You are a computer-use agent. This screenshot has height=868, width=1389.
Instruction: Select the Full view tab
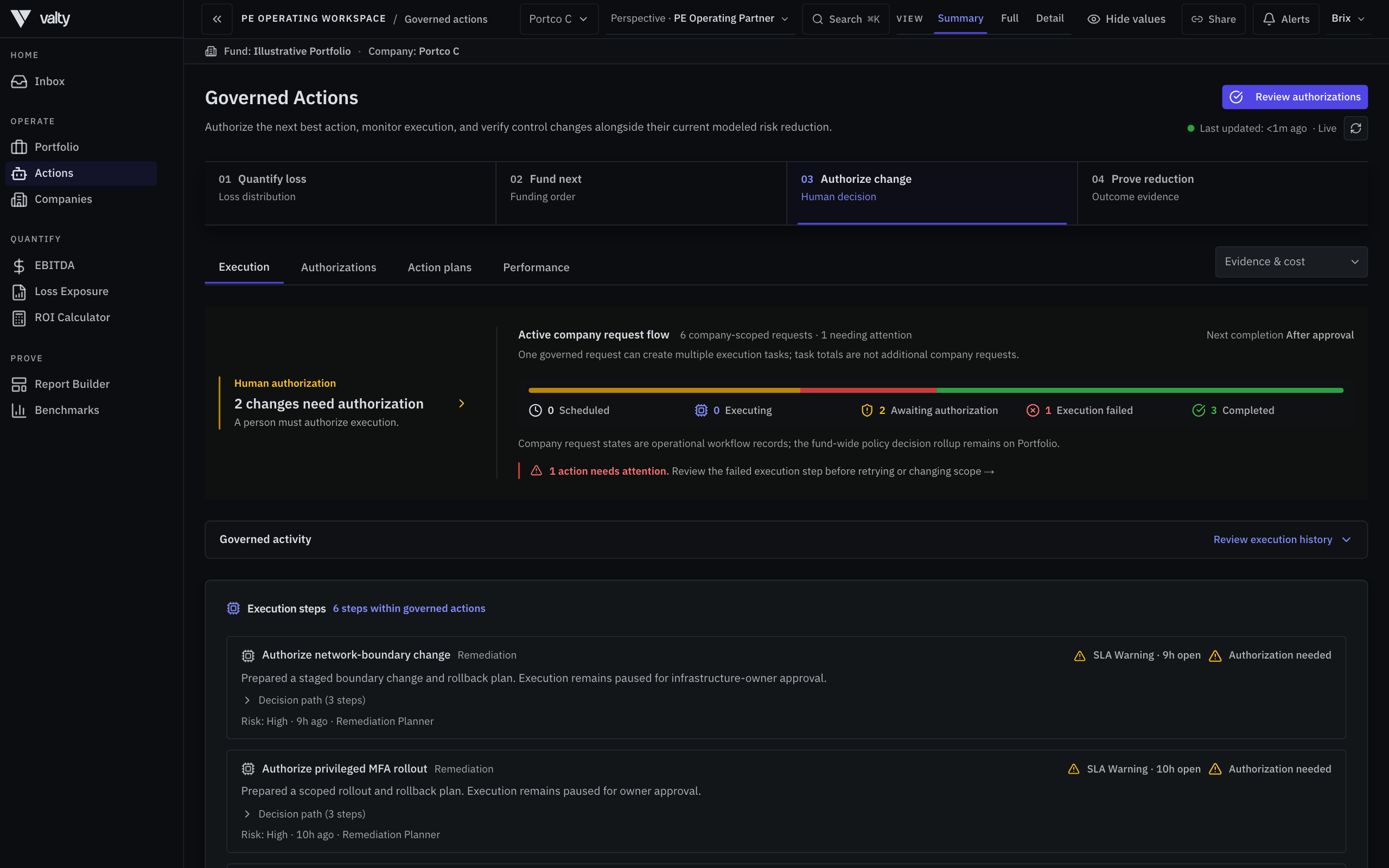coord(1010,18)
